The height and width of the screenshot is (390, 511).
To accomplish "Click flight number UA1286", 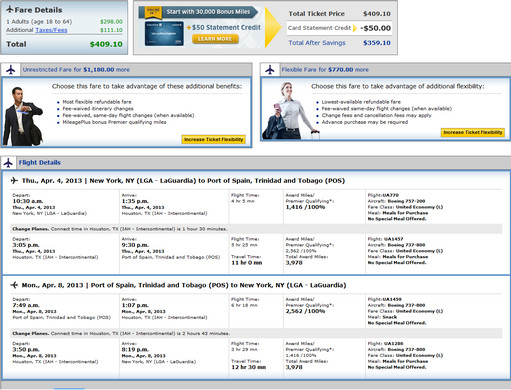I will 393,343.
